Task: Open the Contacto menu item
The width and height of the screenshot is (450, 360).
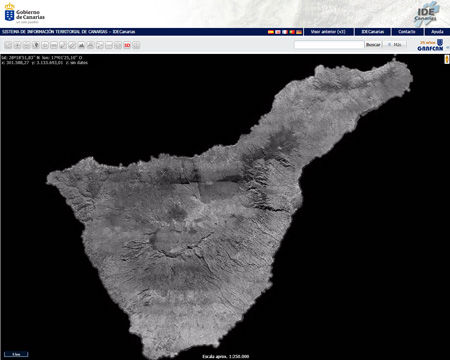Action: point(407,32)
